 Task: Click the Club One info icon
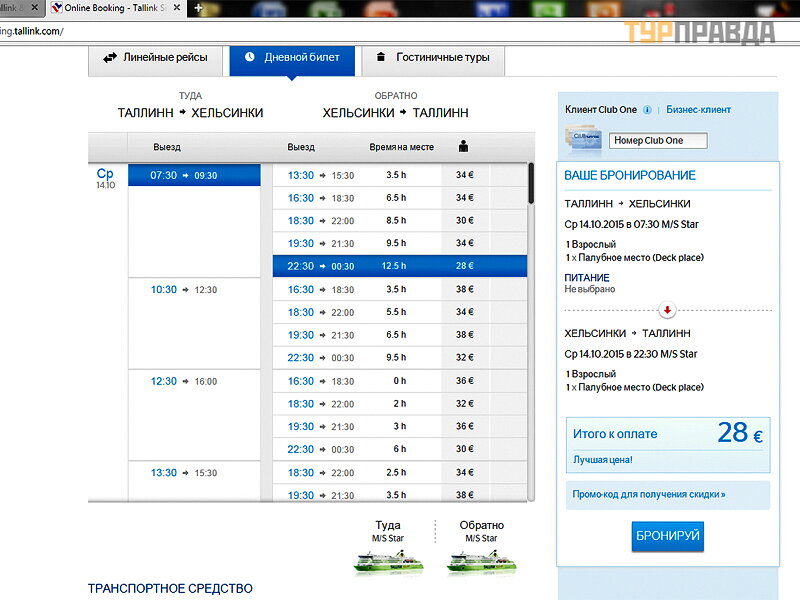pyautogui.click(x=647, y=110)
